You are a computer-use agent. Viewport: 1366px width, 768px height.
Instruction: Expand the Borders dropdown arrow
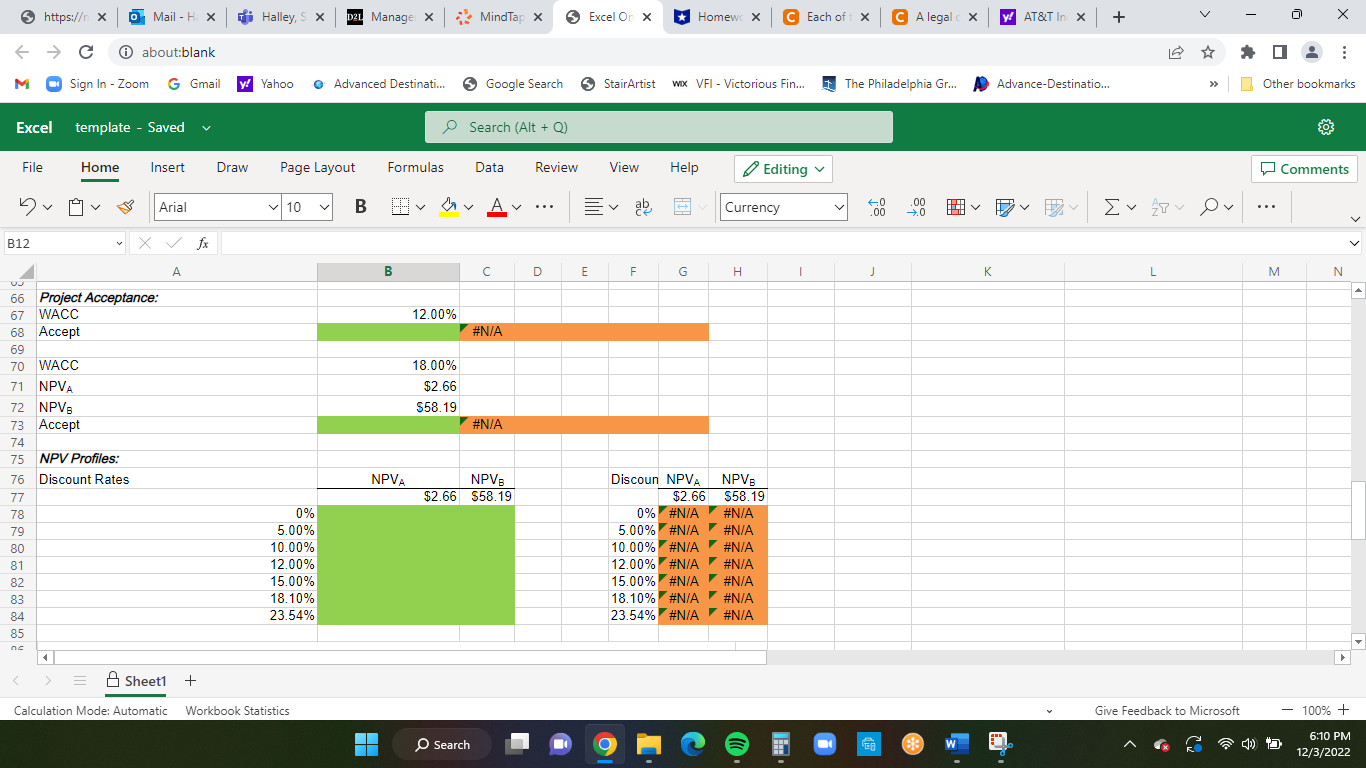coord(419,207)
